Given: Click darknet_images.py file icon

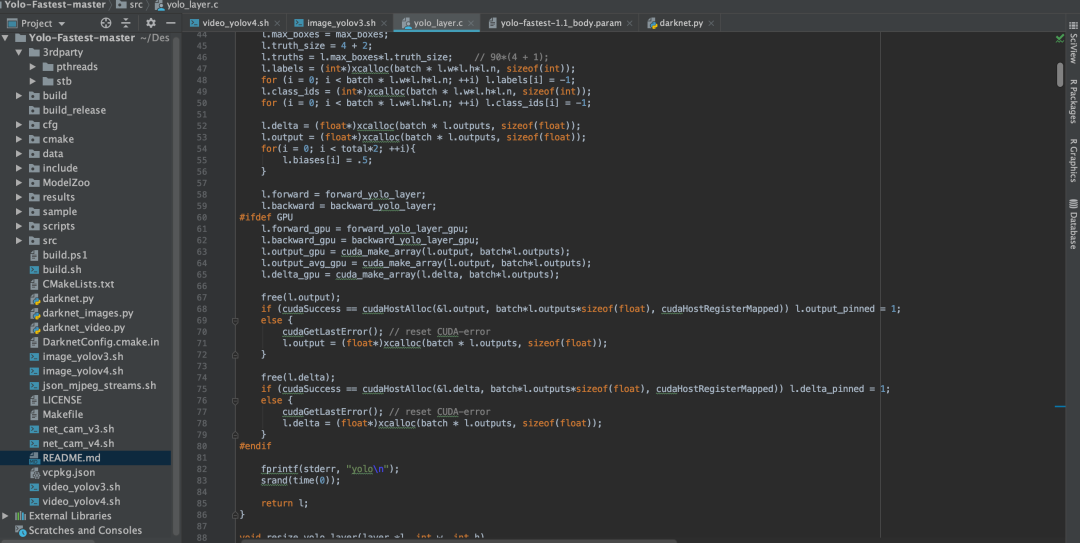Looking at the screenshot, I should coord(35,313).
